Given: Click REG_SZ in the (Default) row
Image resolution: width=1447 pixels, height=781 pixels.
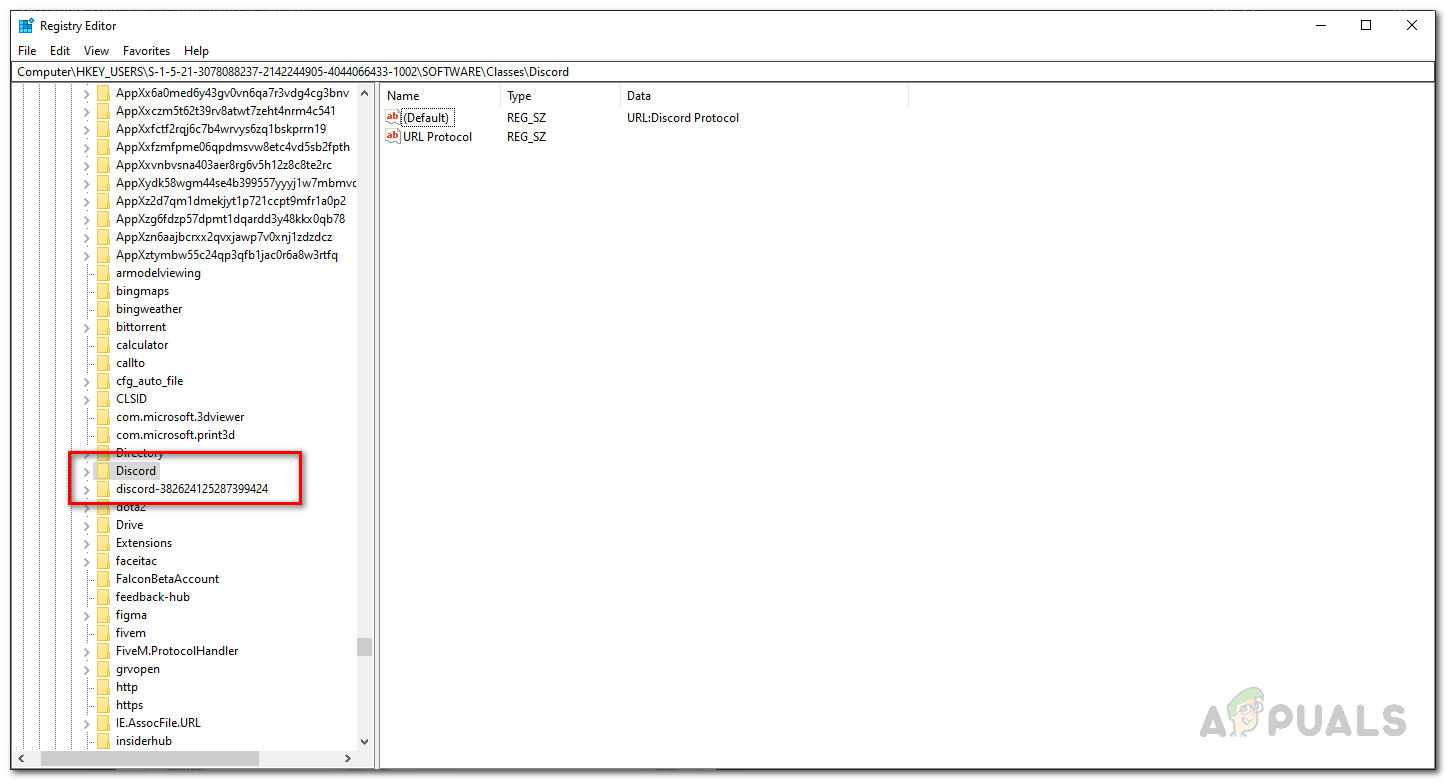Looking at the screenshot, I should pos(526,118).
